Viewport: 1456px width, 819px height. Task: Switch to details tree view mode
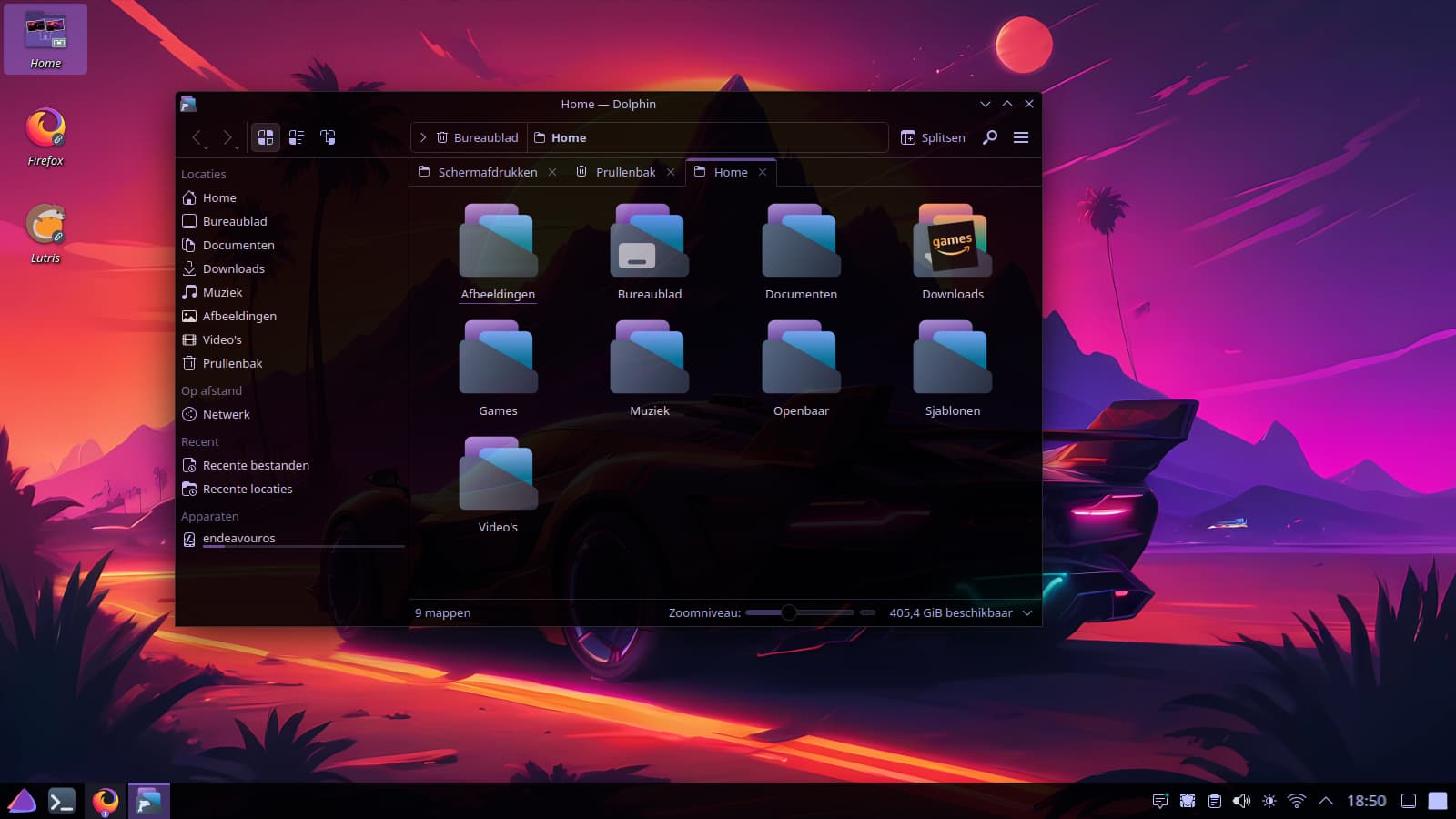tap(328, 137)
